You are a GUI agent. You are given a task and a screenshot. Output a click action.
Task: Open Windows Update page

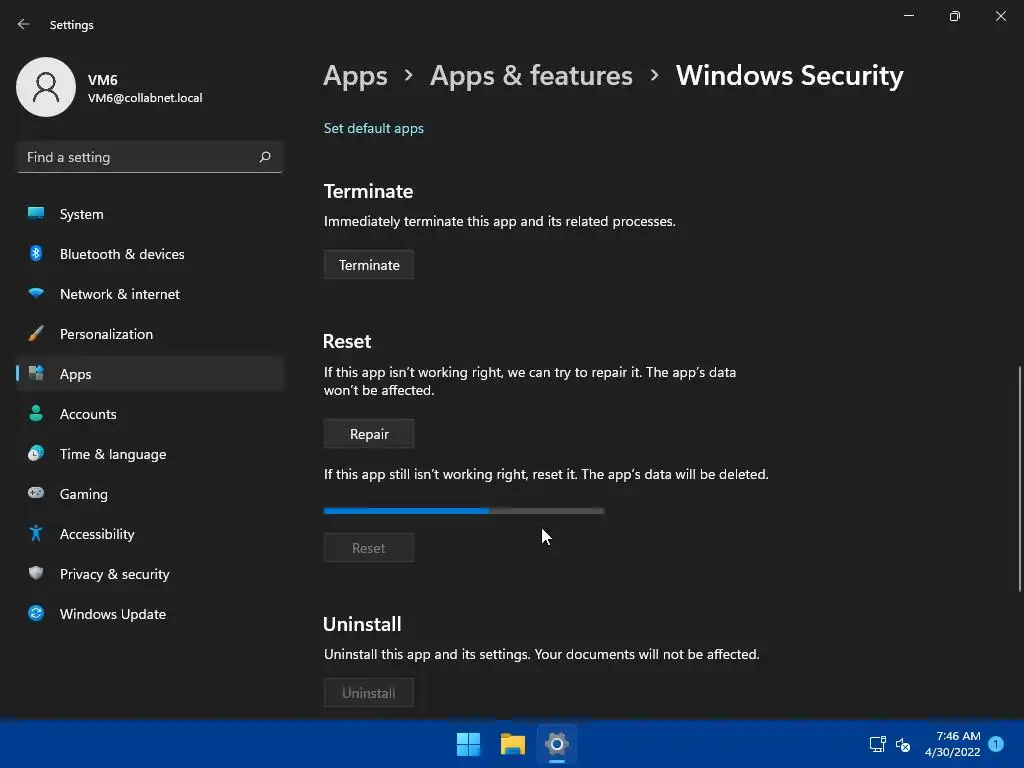pyautogui.click(x=151, y=614)
